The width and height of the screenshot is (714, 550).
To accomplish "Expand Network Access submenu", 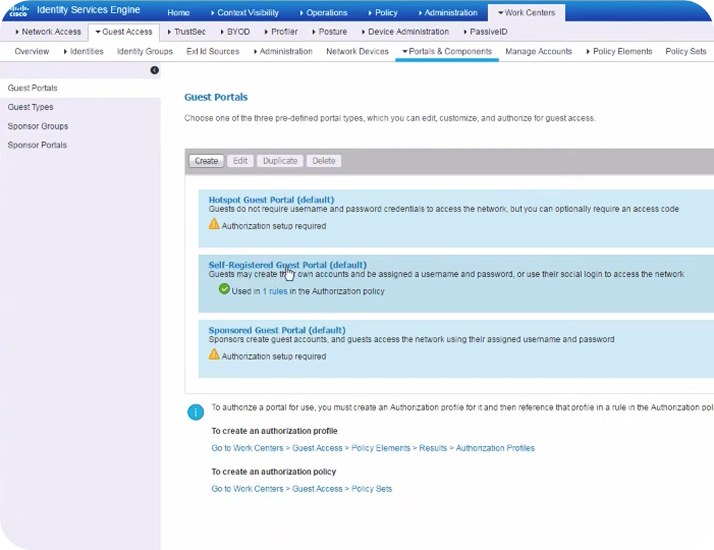I will pos(48,32).
